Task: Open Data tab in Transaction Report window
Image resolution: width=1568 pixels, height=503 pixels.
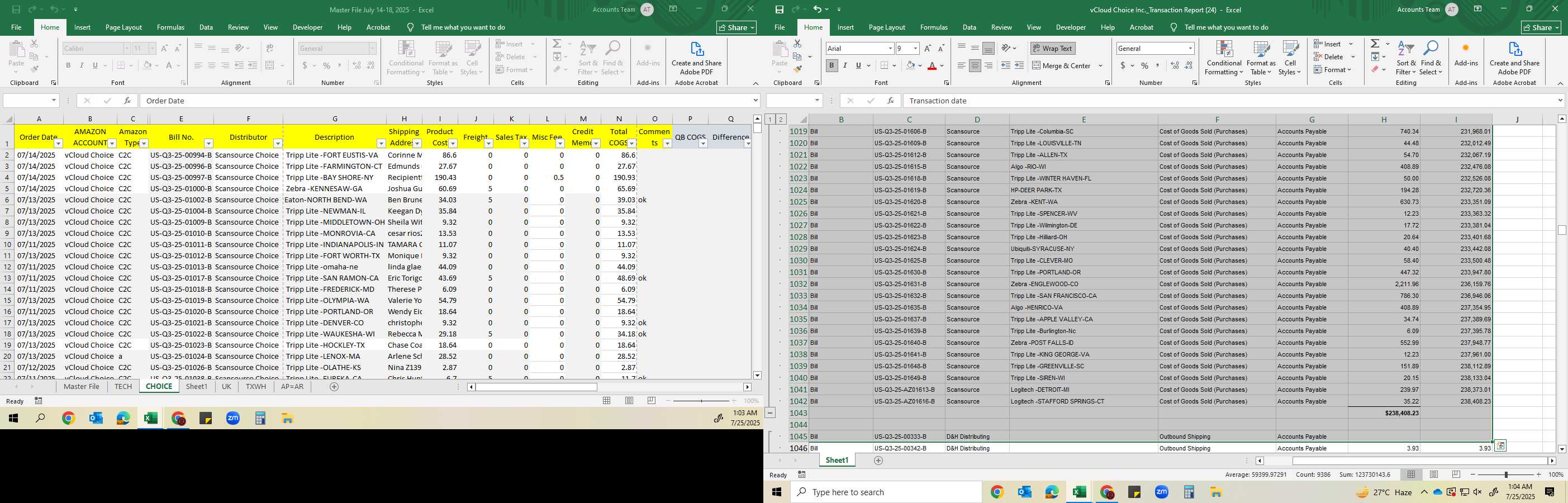Action: click(x=969, y=27)
